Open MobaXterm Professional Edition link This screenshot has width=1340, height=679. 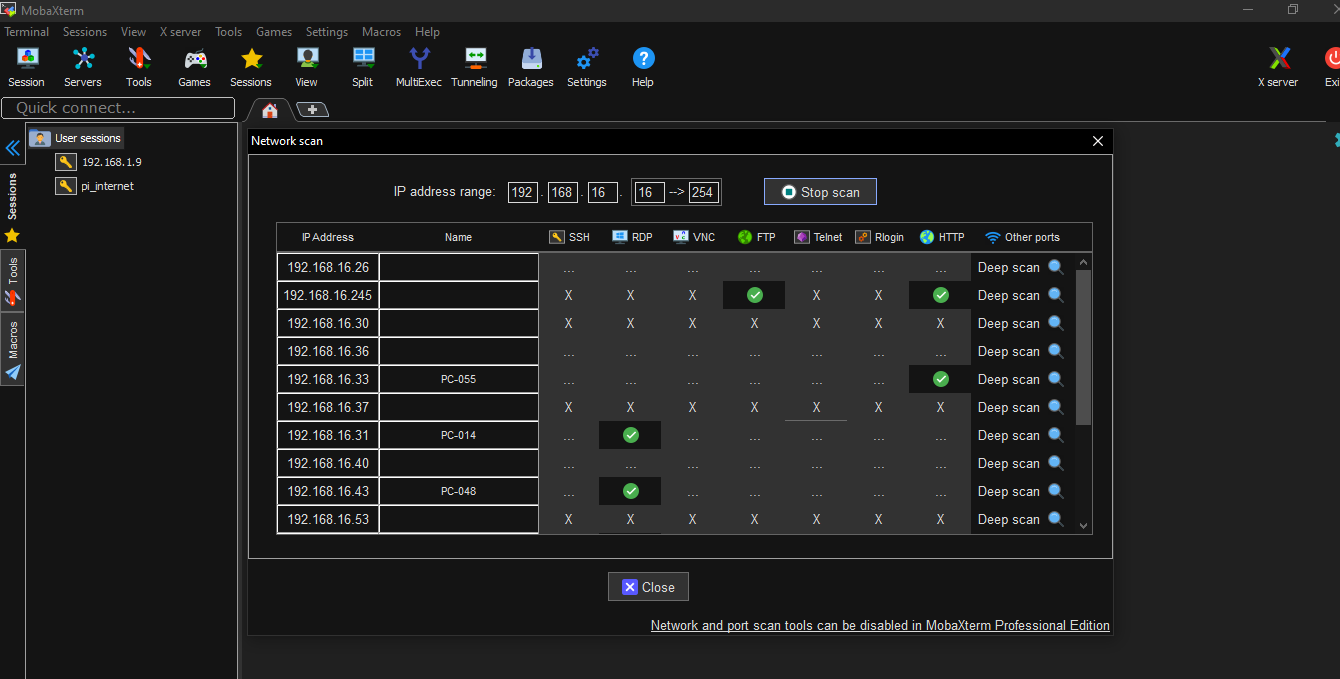[880, 625]
